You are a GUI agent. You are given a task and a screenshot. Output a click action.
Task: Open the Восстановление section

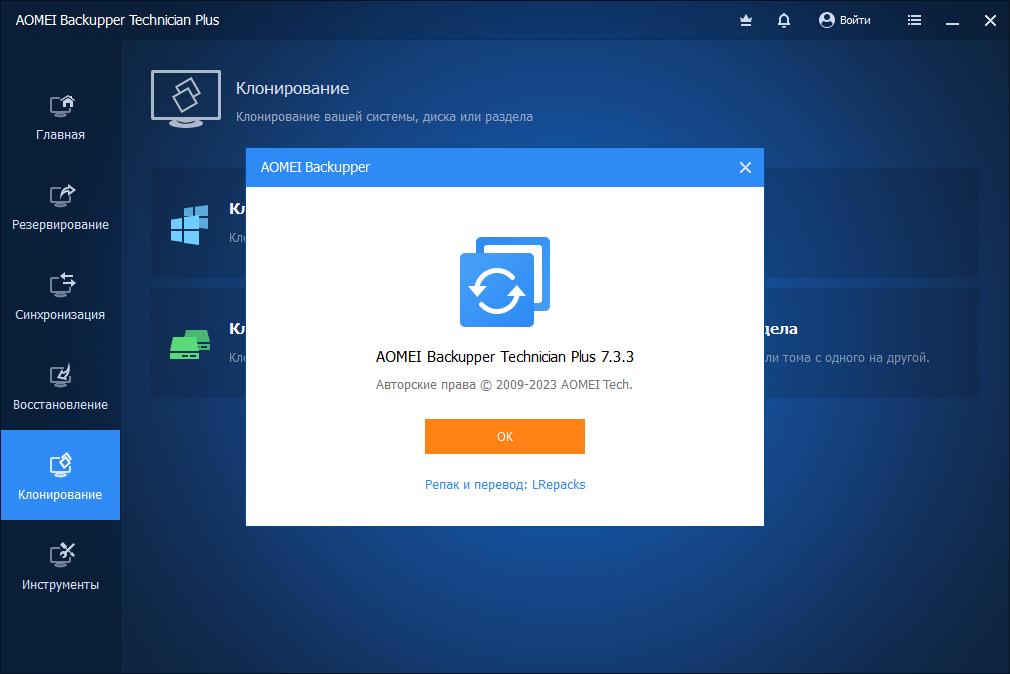(60, 387)
